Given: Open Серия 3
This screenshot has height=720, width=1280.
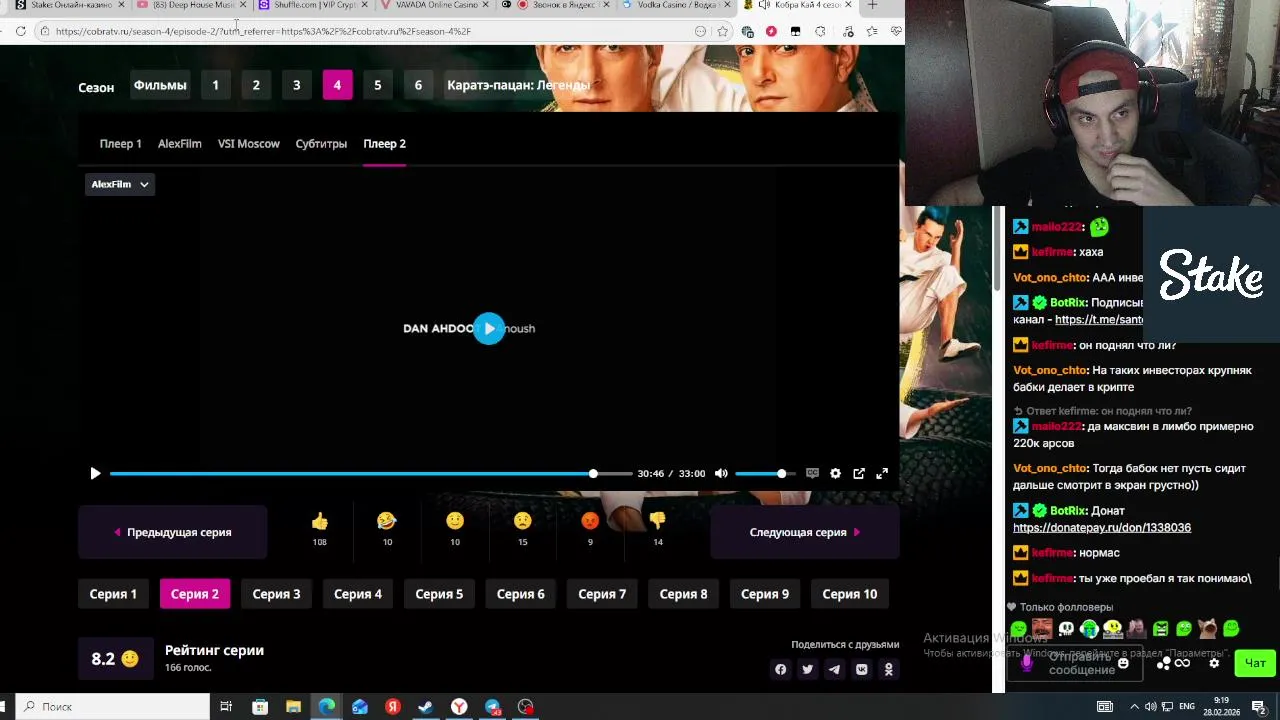Looking at the screenshot, I should pyautogui.click(x=276, y=594).
